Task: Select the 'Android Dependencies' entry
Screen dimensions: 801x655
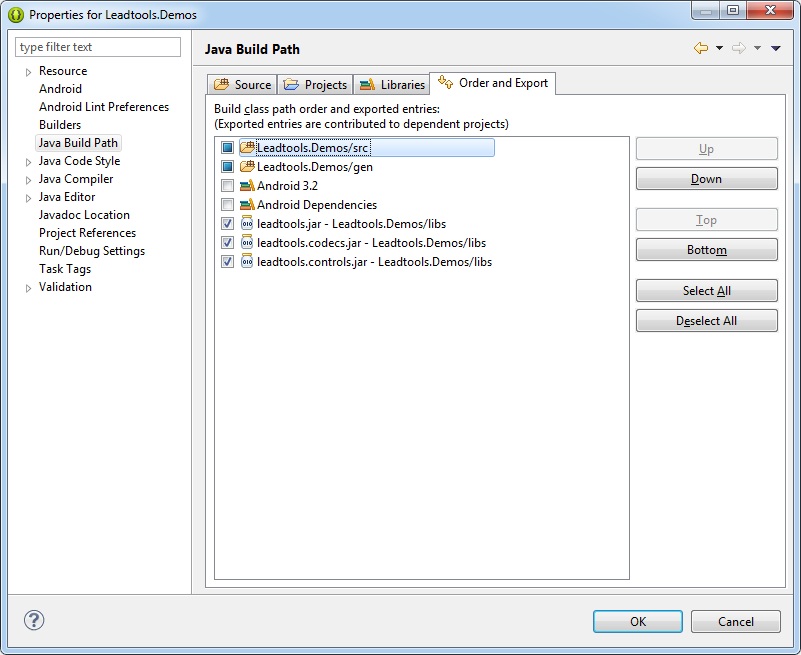Action: click(317, 204)
